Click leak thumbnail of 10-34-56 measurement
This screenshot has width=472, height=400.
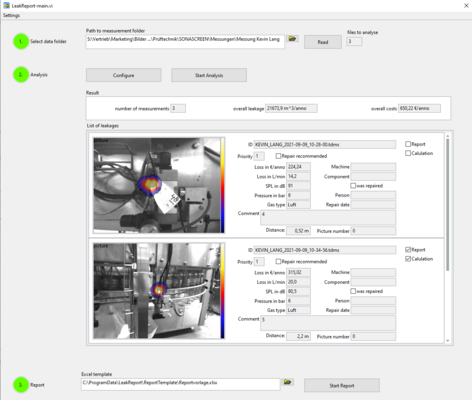pos(157,291)
